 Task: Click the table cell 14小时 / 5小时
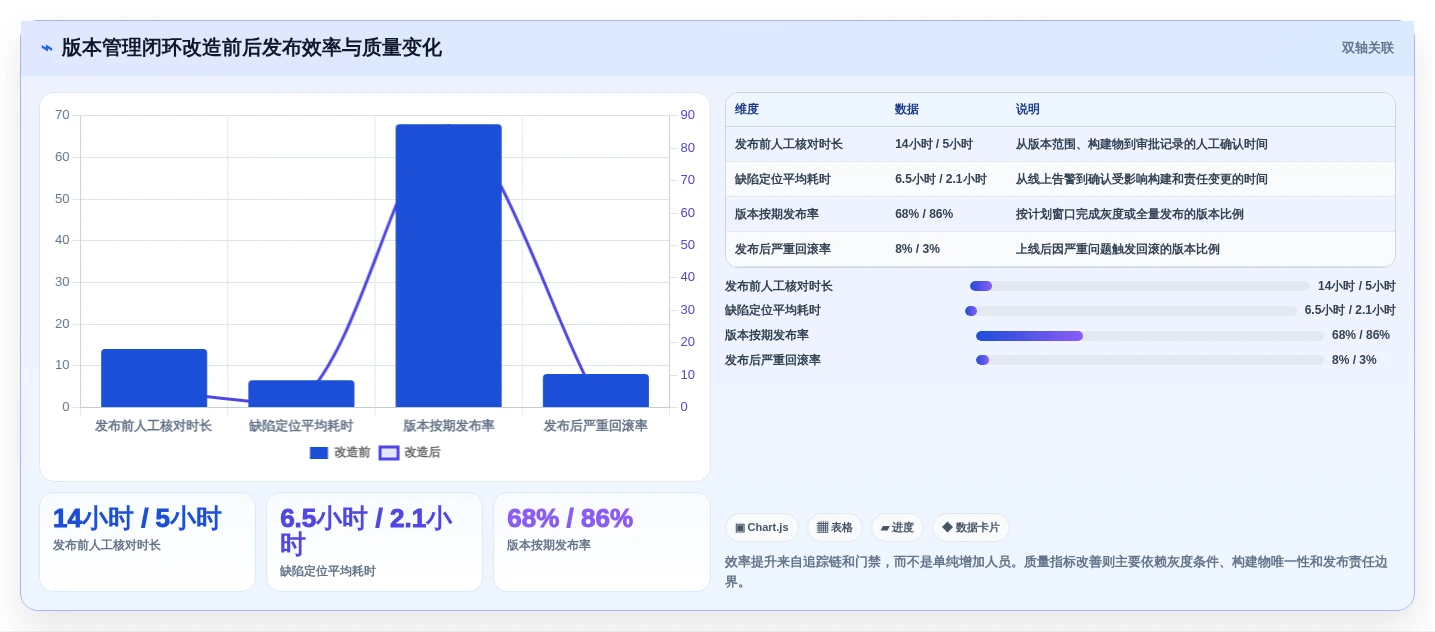click(x=934, y=144)
